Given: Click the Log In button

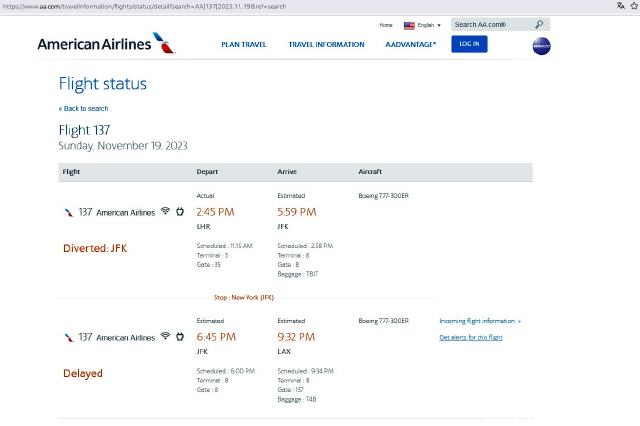Looking at the screenshot, I should coord(469,44).
